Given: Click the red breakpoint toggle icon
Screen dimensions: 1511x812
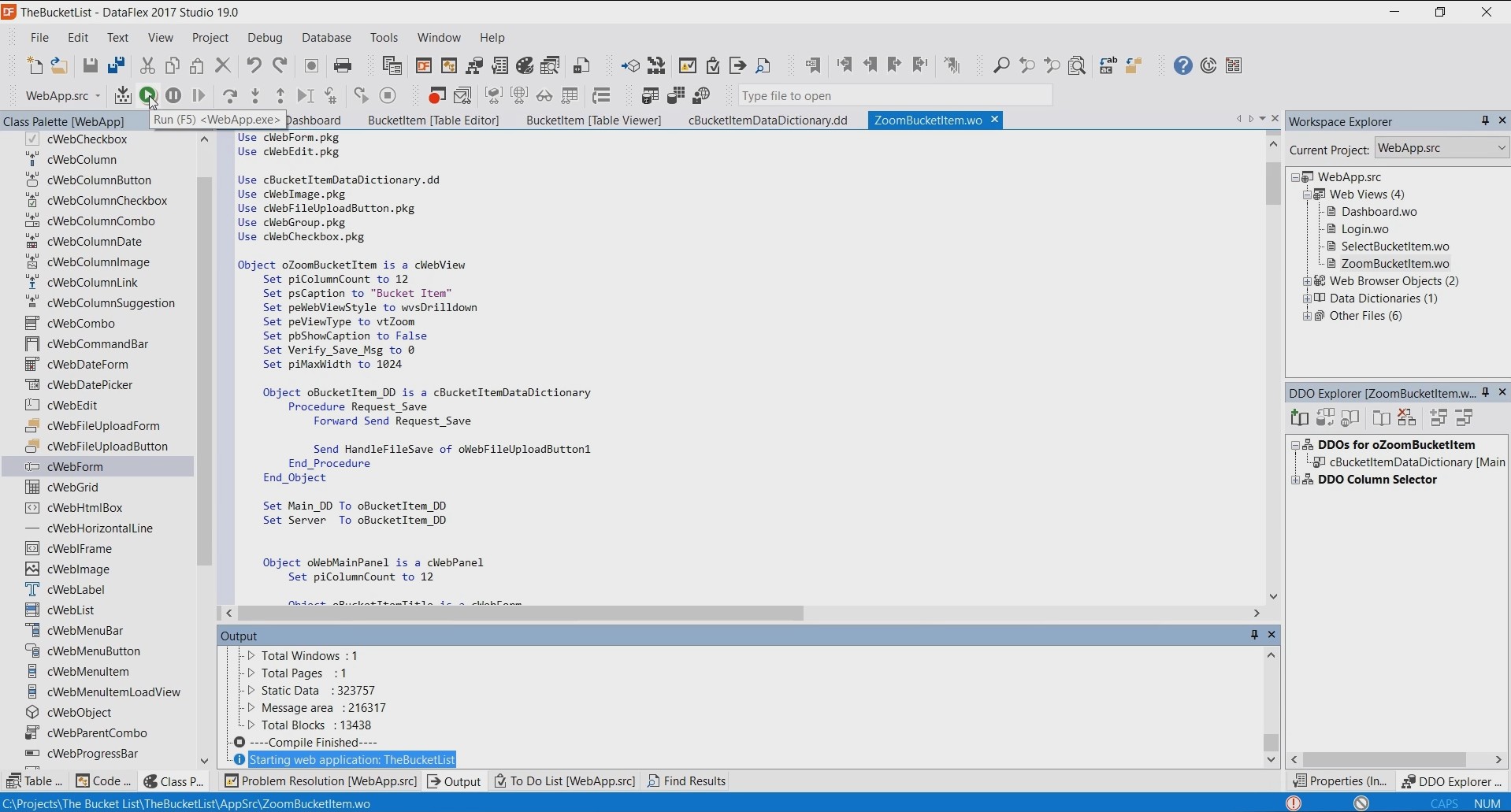Looking at the screenshot, I should [436, 95].
